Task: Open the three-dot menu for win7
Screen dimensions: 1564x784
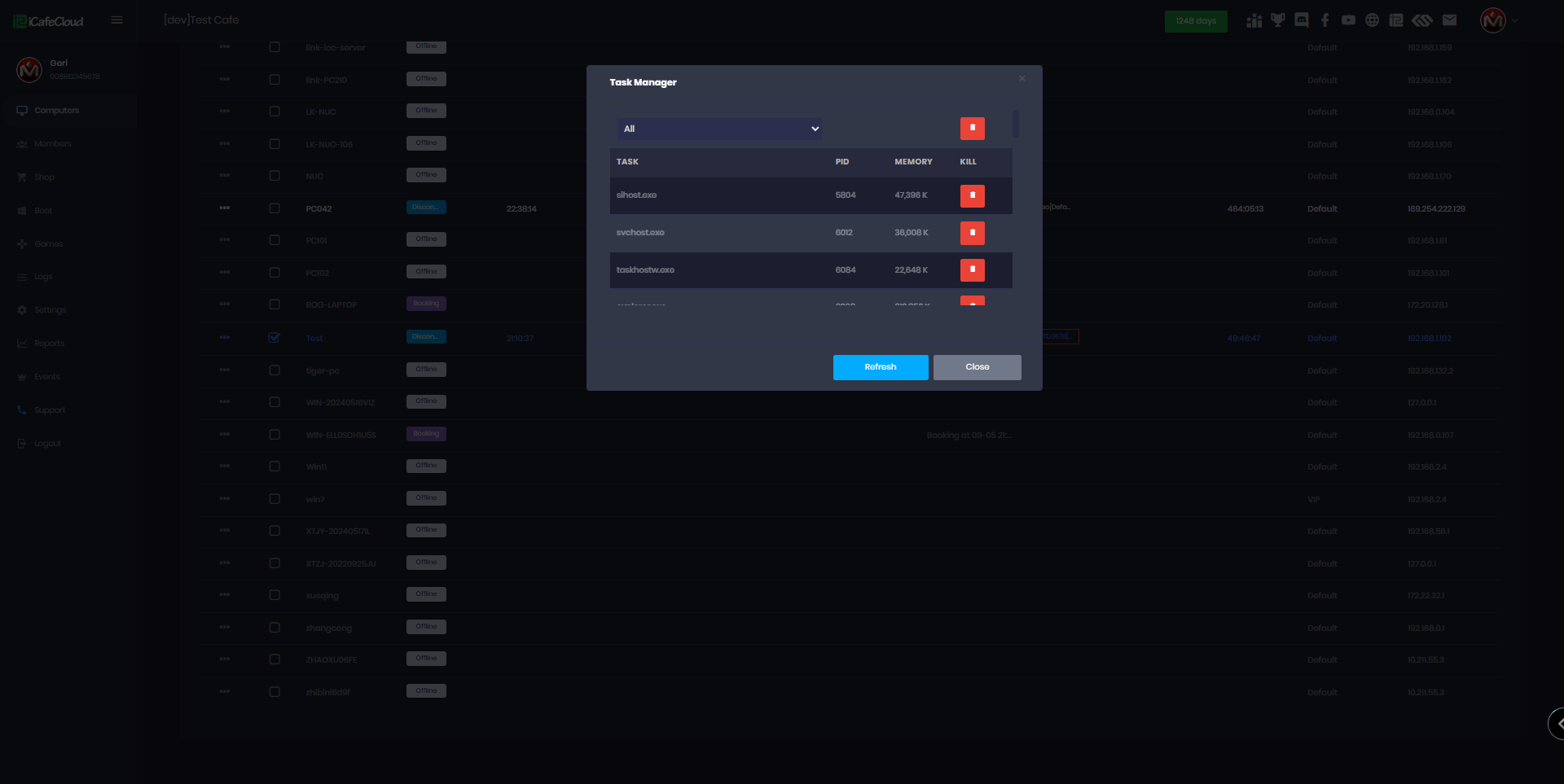Action: click(225, 498)
